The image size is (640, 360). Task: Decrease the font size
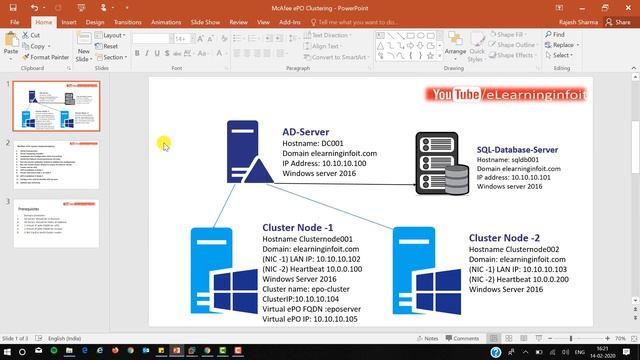click(x=211, y=38)
